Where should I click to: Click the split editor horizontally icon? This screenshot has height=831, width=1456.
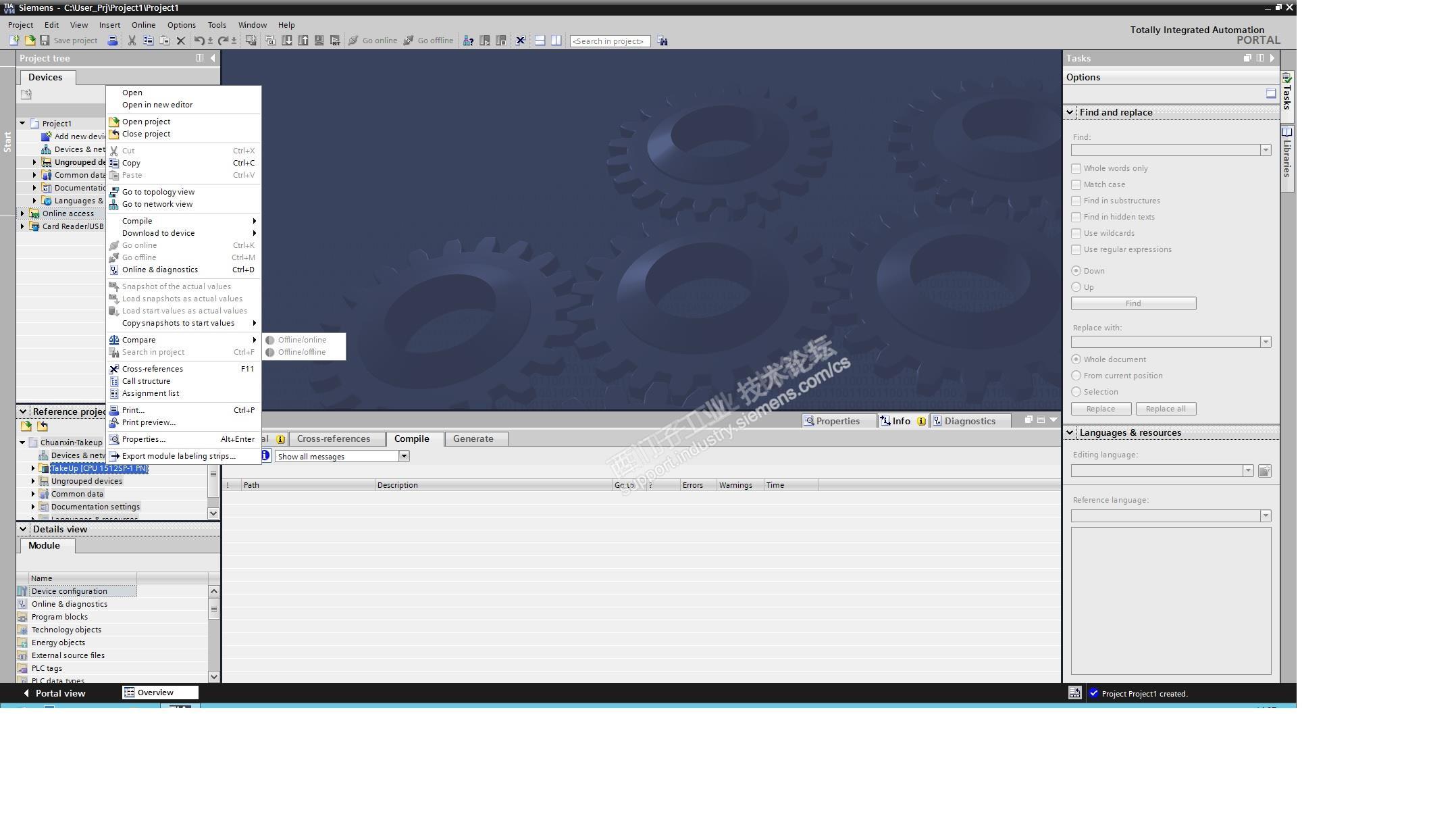pyautogui.click(x=540, y=41)
